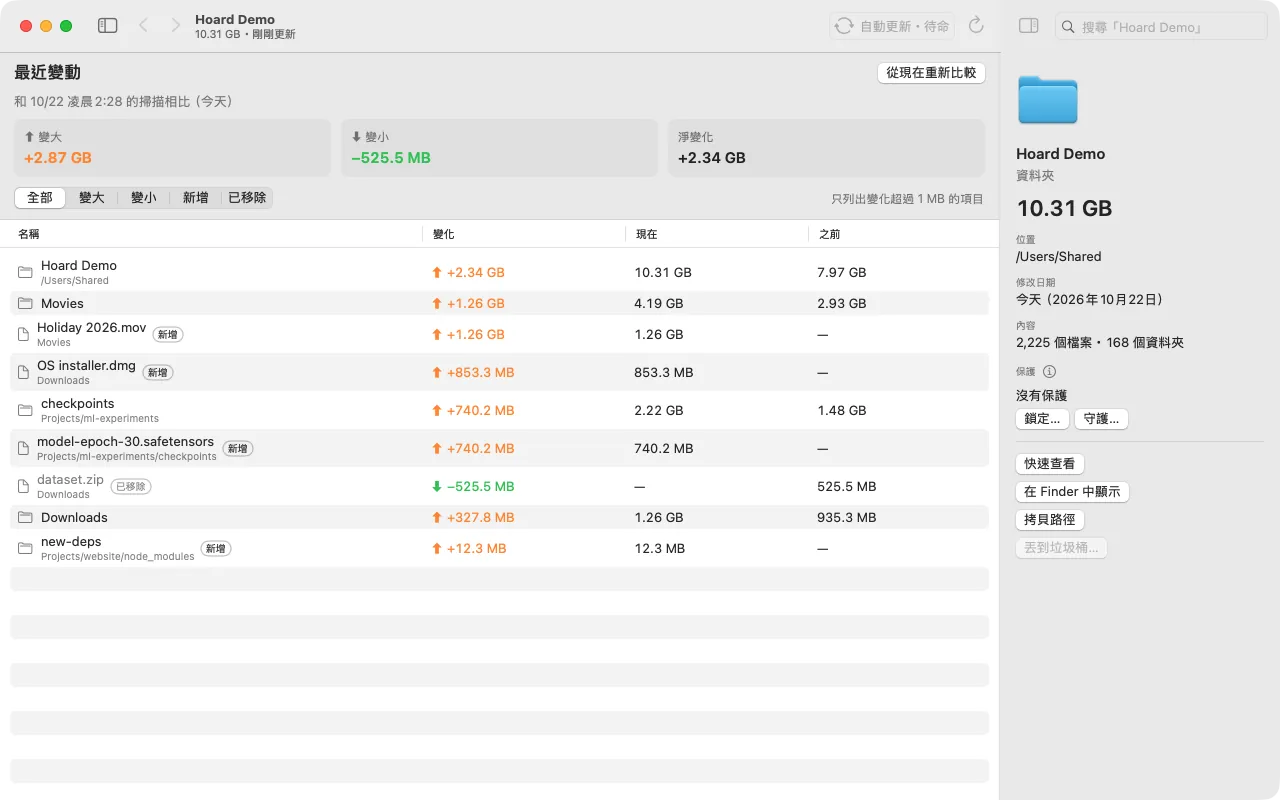Select the 變大 filter tab
This screenshot has height=800, width=1280.
tap(92, 198)
